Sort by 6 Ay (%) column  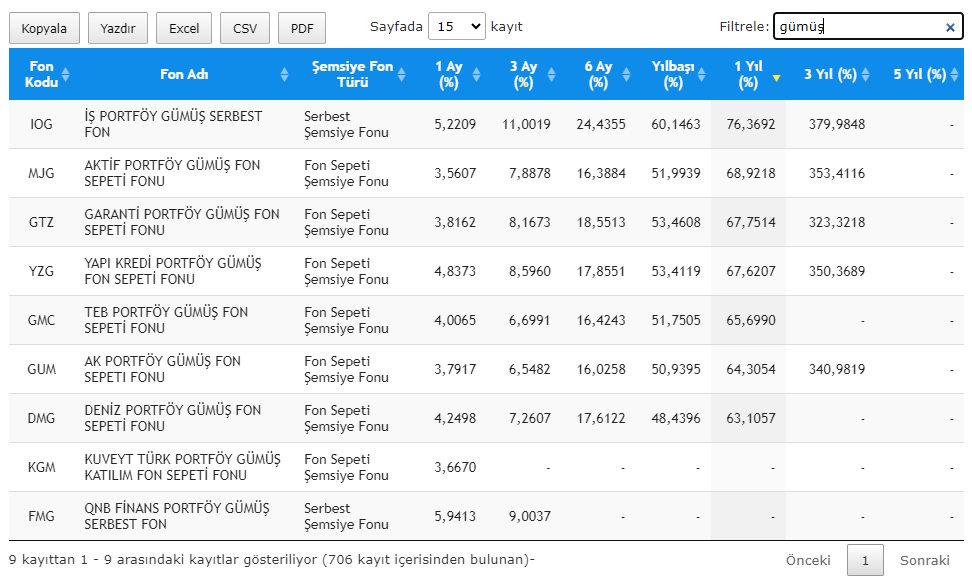click(x=600, y=74)
